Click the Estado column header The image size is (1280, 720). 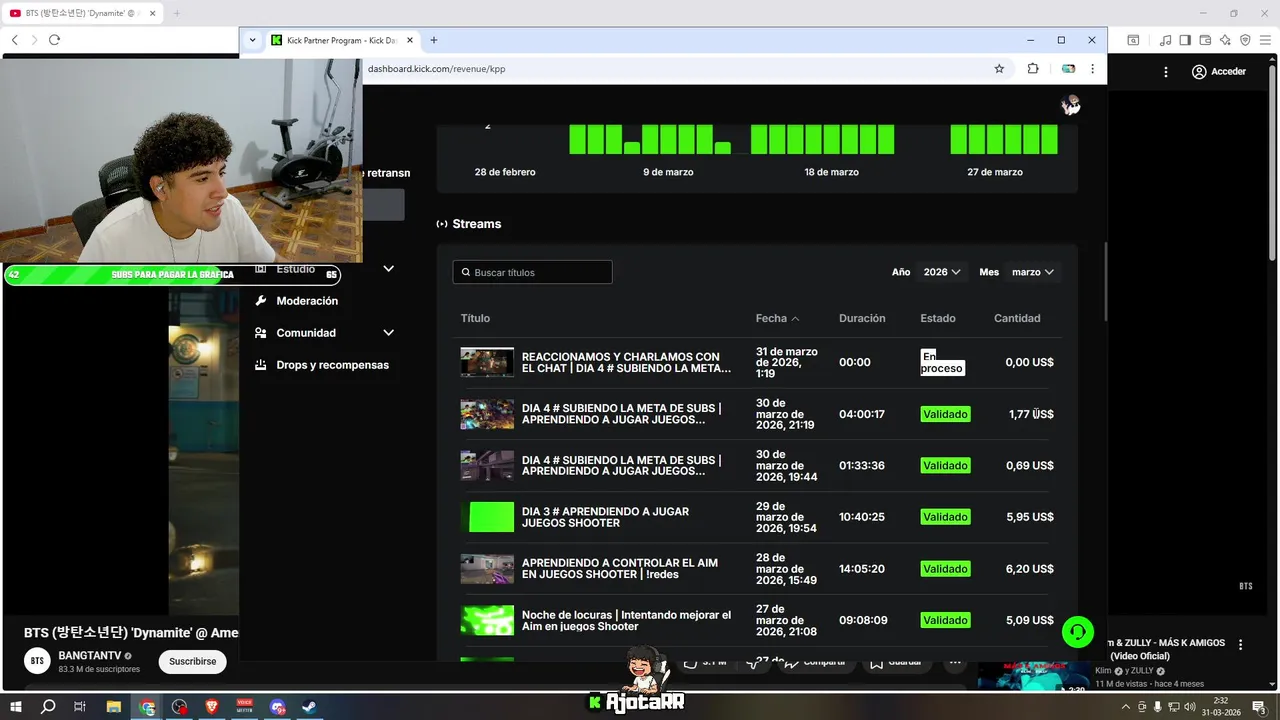tap(938, 318)
